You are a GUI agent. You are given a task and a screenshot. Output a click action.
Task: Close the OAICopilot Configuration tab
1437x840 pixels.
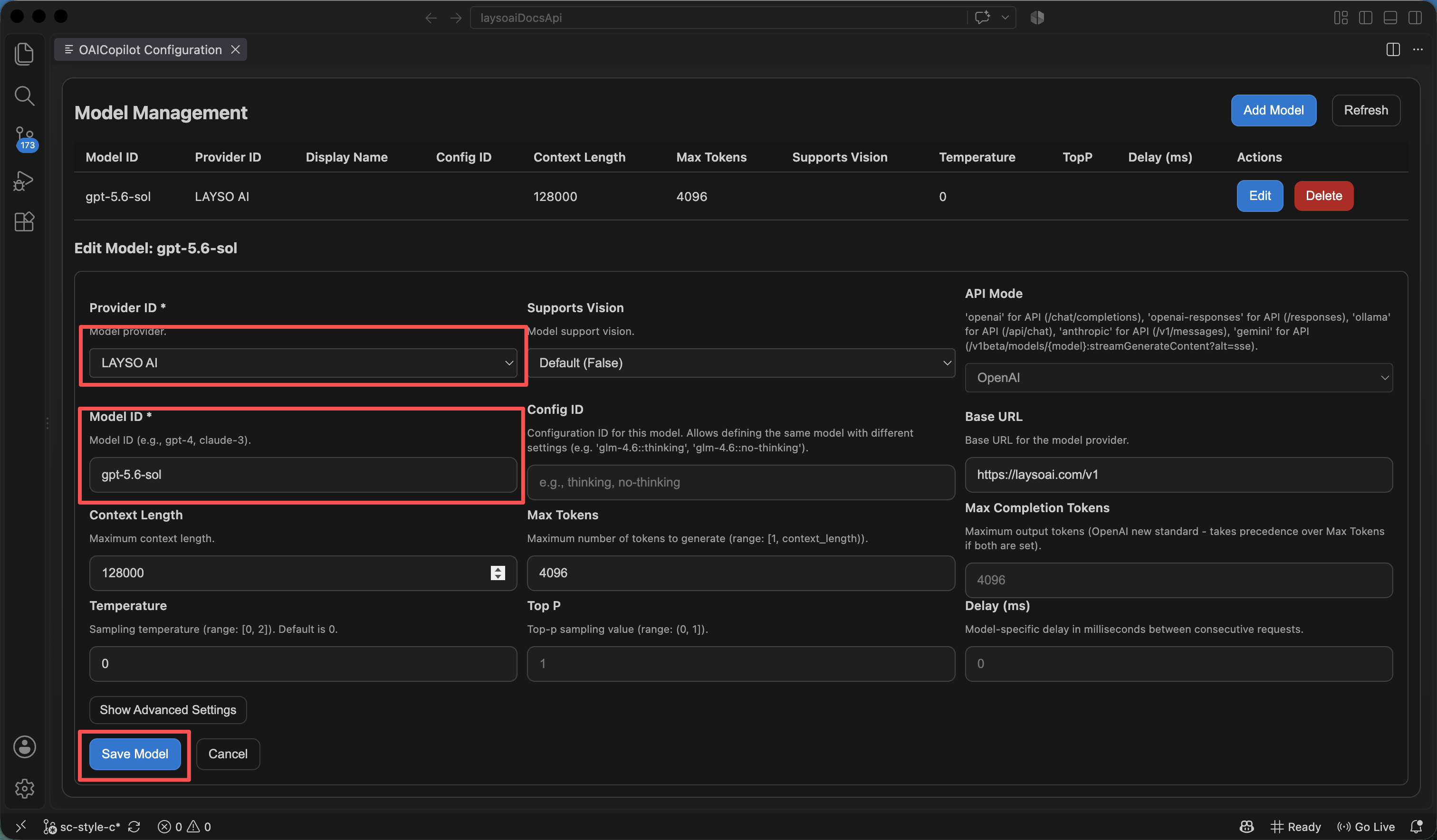[236, 49]
